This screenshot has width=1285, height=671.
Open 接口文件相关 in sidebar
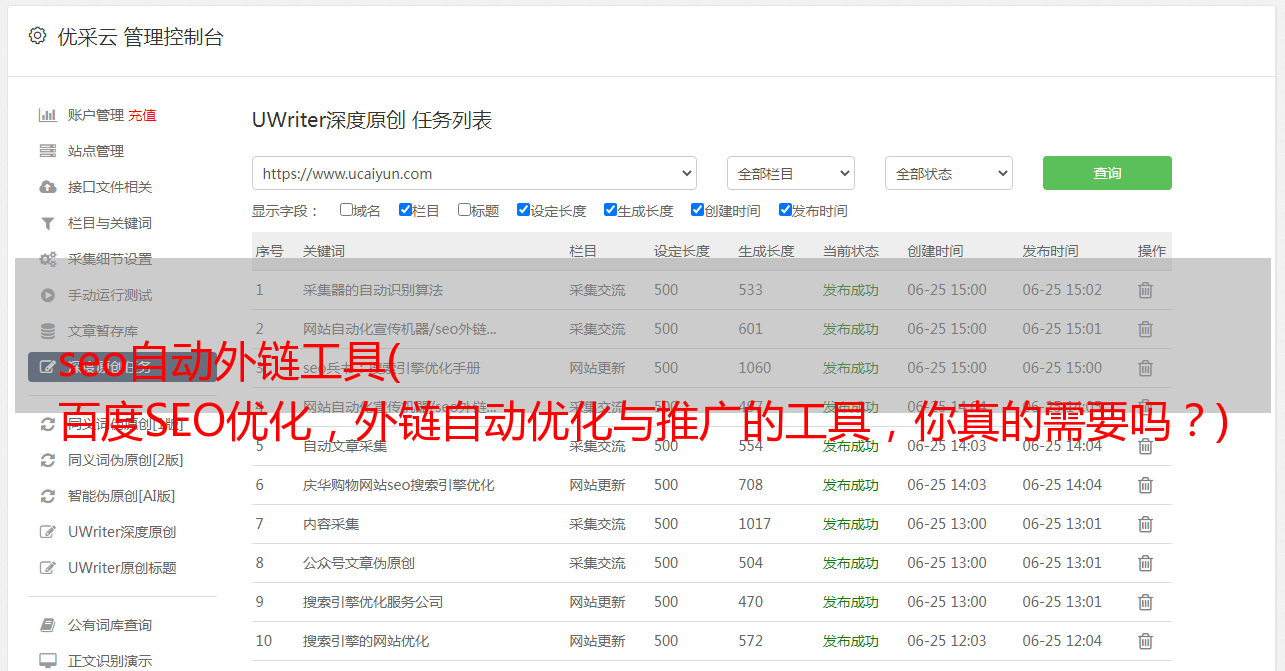(x=110, y=187)
